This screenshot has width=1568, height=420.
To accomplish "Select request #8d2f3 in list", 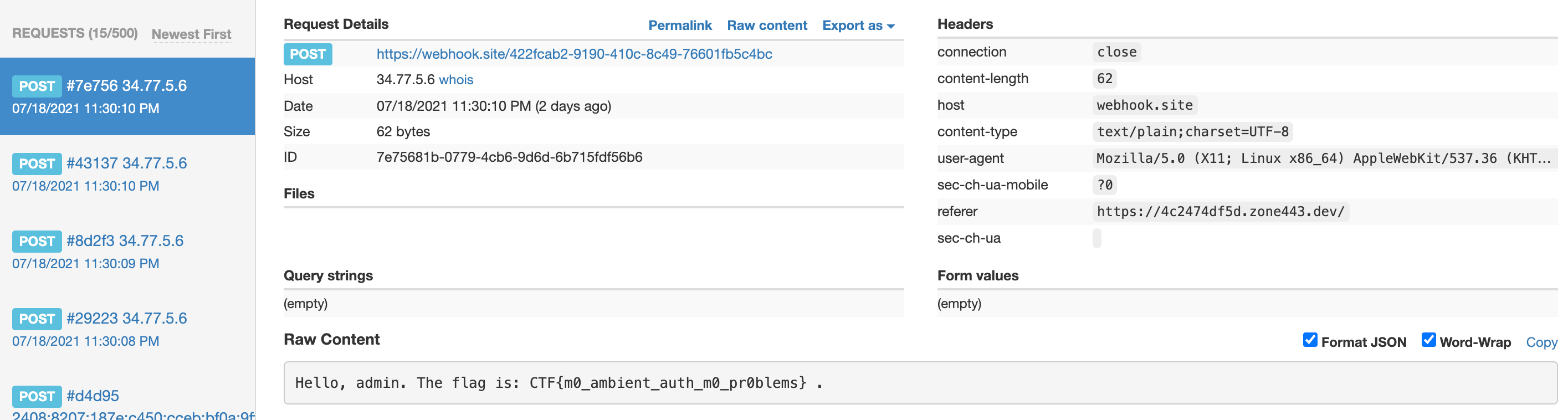I will point(127,252).
